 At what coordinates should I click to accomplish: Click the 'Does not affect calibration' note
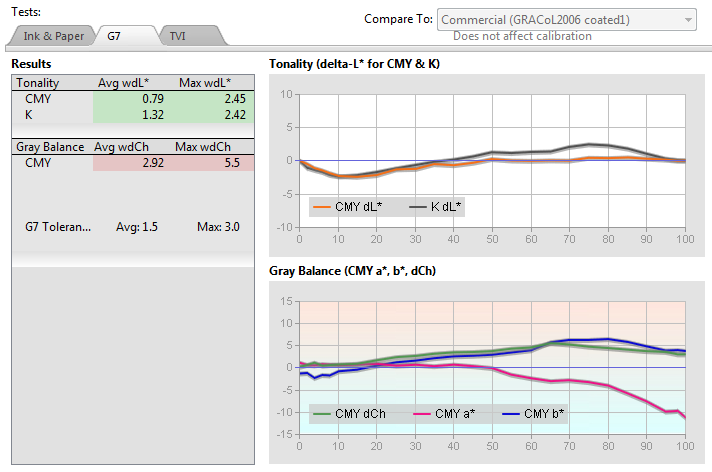pos(522,36)
